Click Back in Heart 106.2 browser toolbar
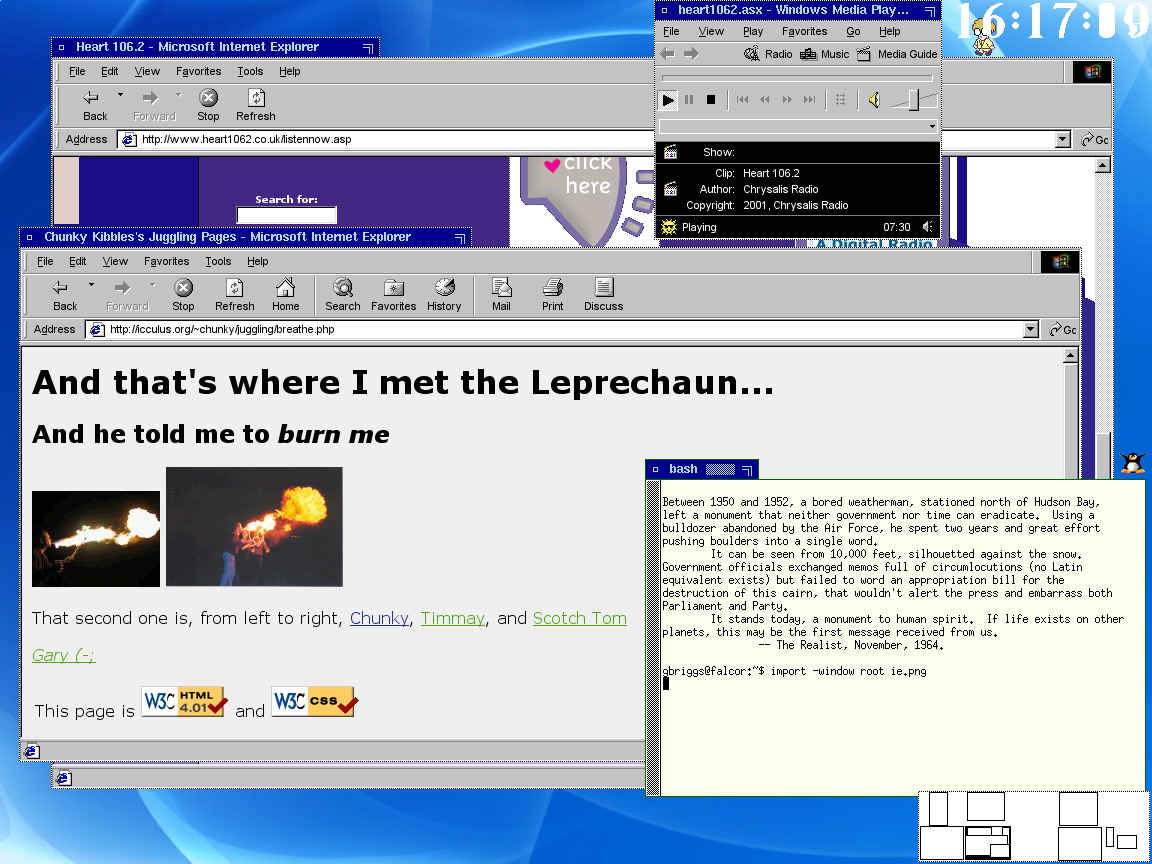Viewport: 1152px width, 864px height. 95,106
